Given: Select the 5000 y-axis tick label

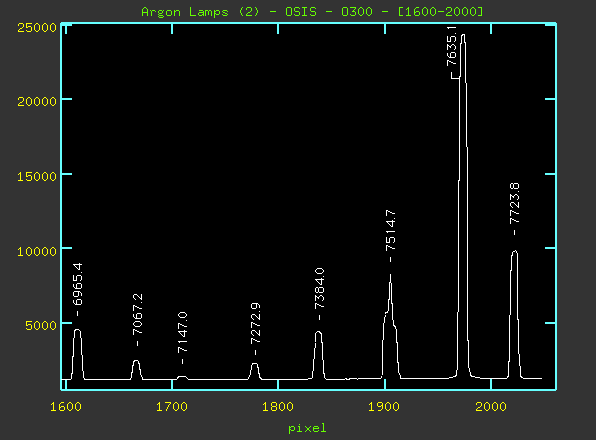Looking at the screenshot, I should (x=41, y=325).
